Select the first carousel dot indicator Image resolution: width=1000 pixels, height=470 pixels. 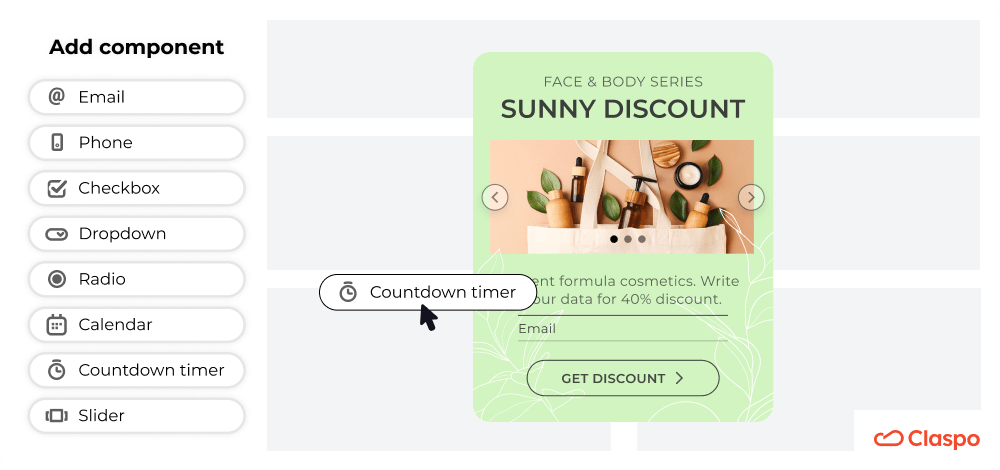click(614, 239)
